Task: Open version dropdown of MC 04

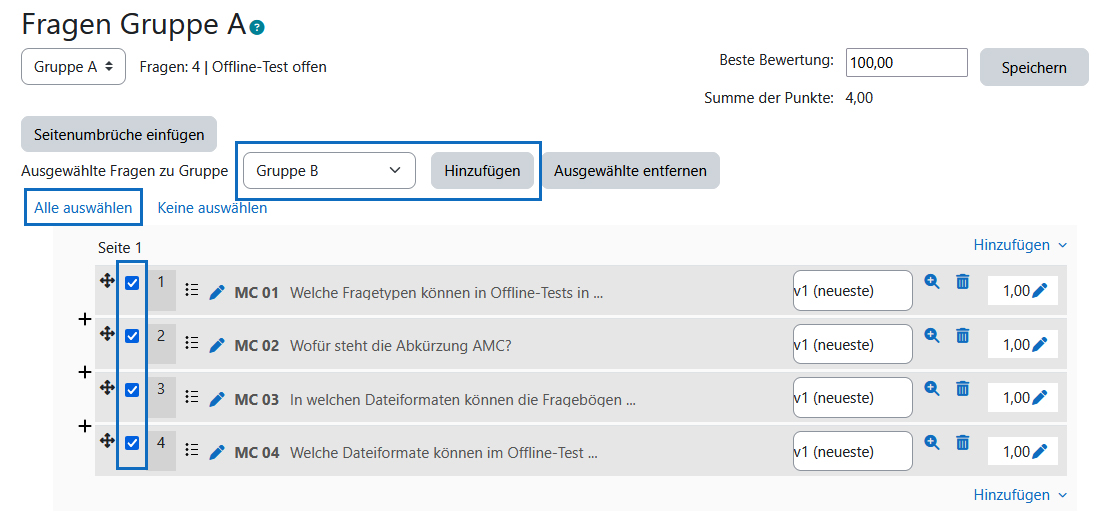Action: click(852, 451)
